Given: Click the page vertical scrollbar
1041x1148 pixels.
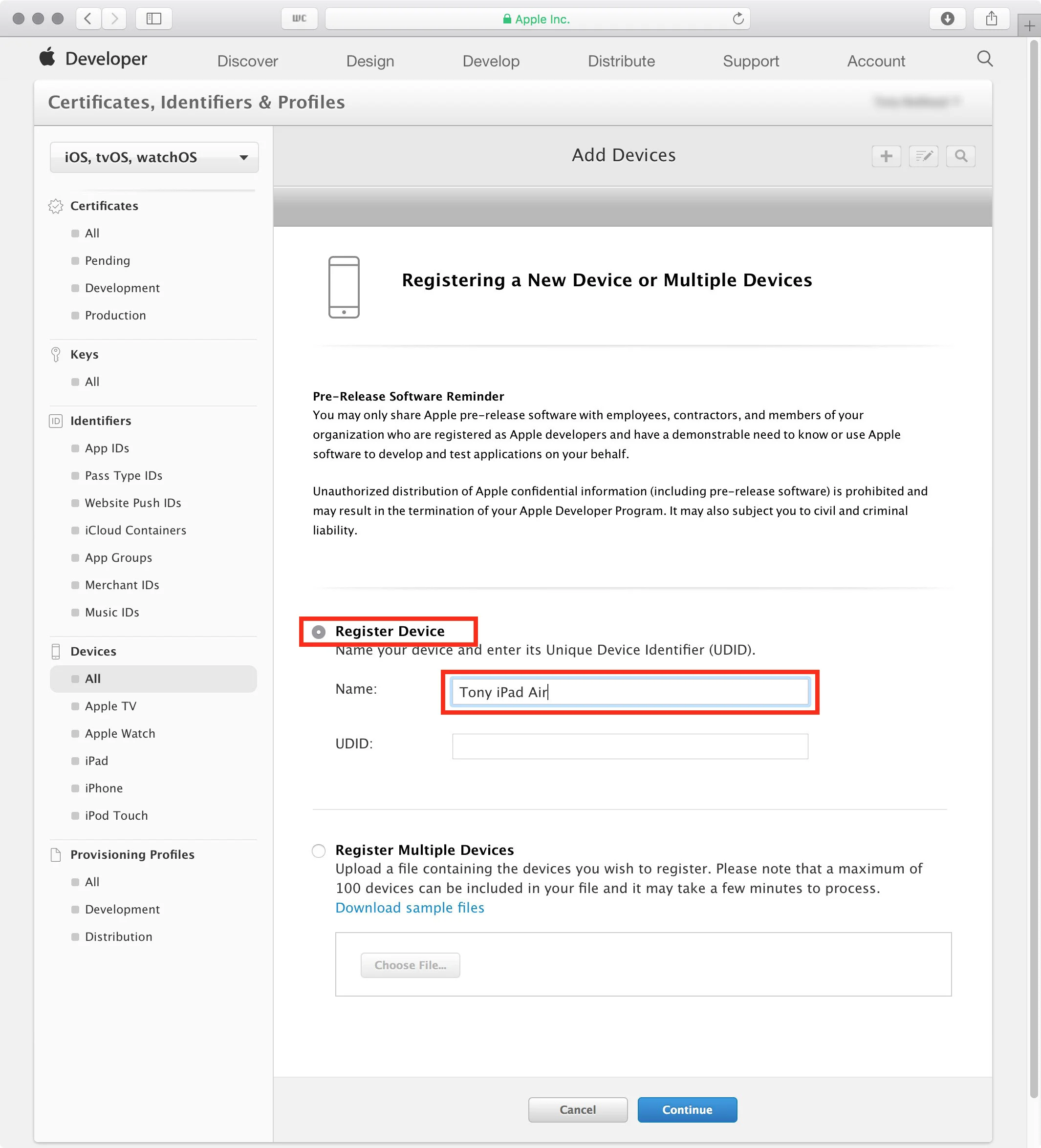Looking at the screenshot, I should pos(1034,570).
